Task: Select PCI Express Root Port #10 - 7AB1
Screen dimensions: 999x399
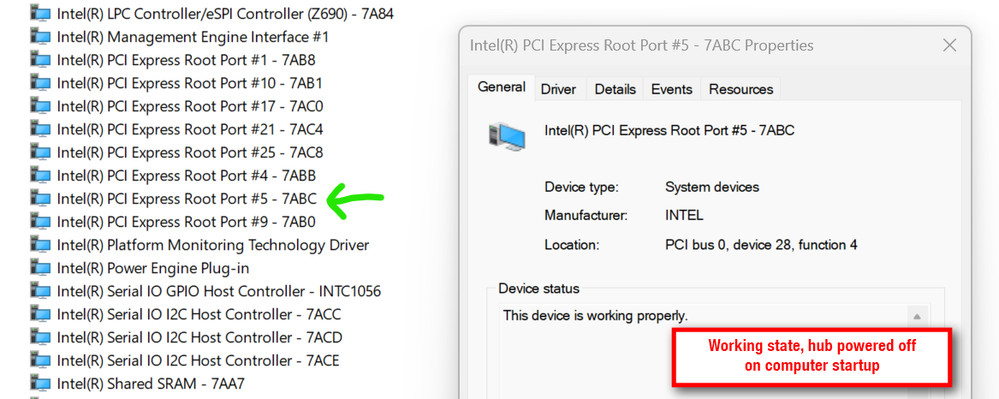Action: point(190,83)
